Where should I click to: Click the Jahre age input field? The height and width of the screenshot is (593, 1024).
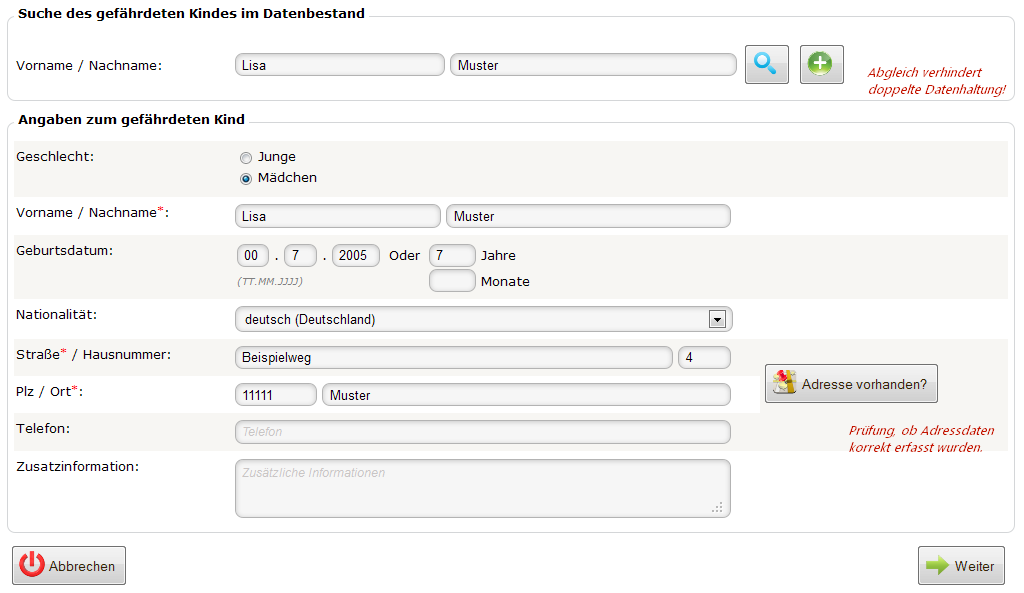452,255
